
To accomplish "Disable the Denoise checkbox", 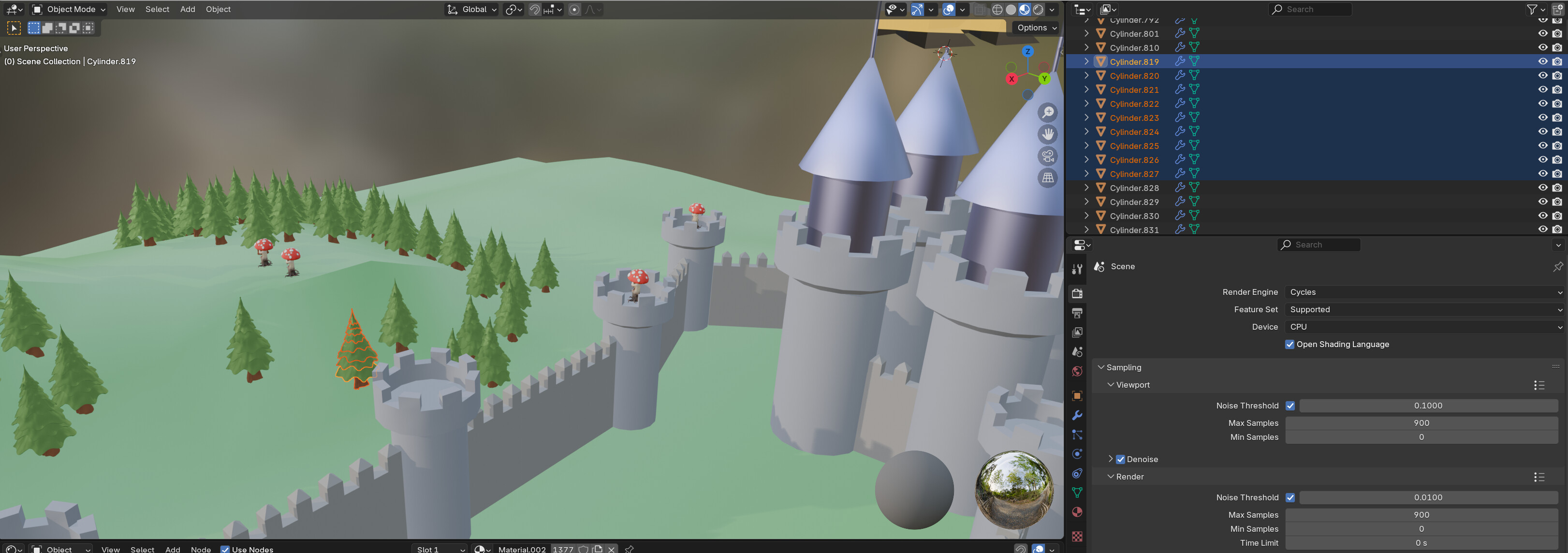I will pos(1120,459).
